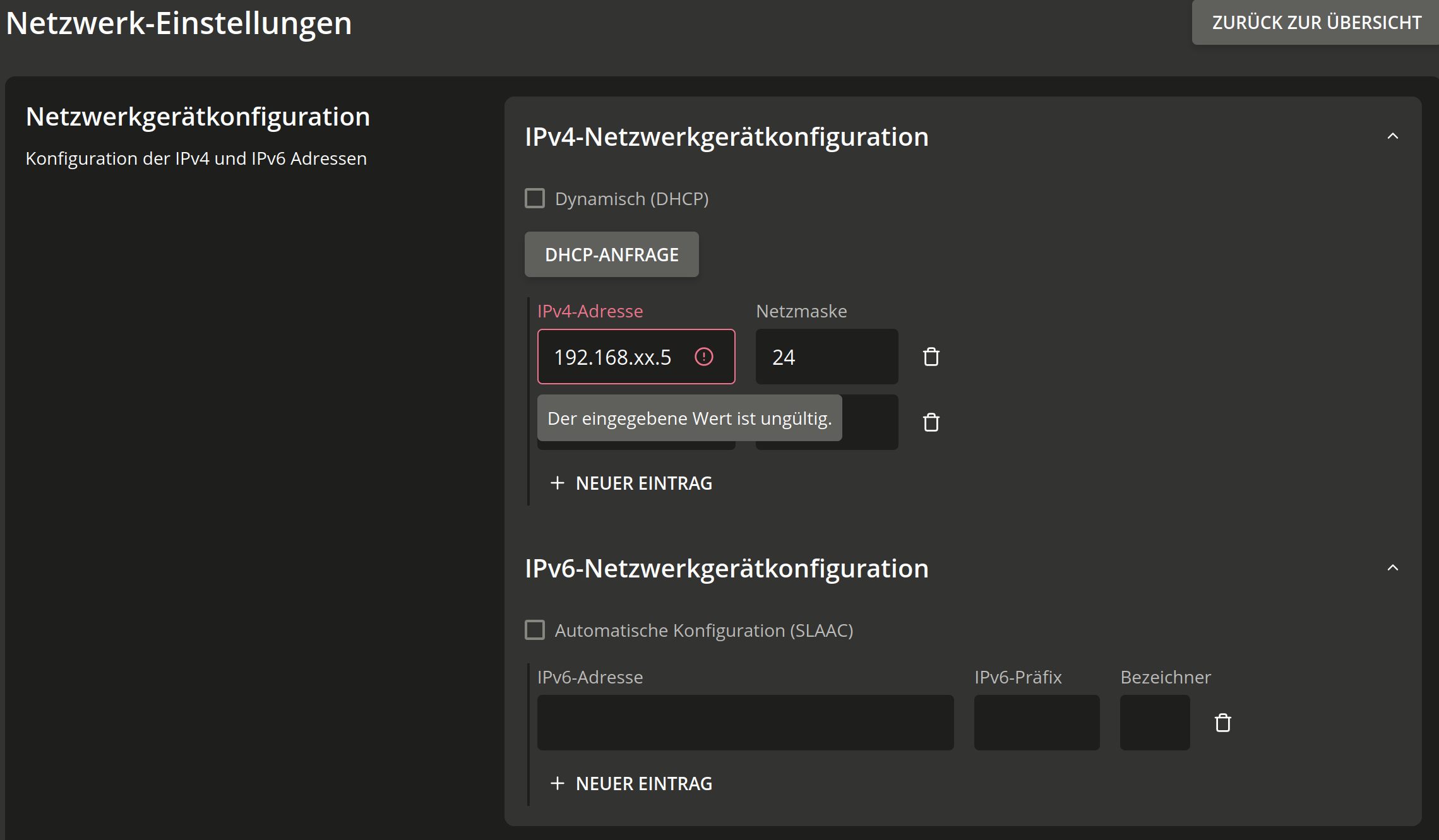Focus the empty IPv6-Adresse field
1439x840 pixels.
[745, 723]
